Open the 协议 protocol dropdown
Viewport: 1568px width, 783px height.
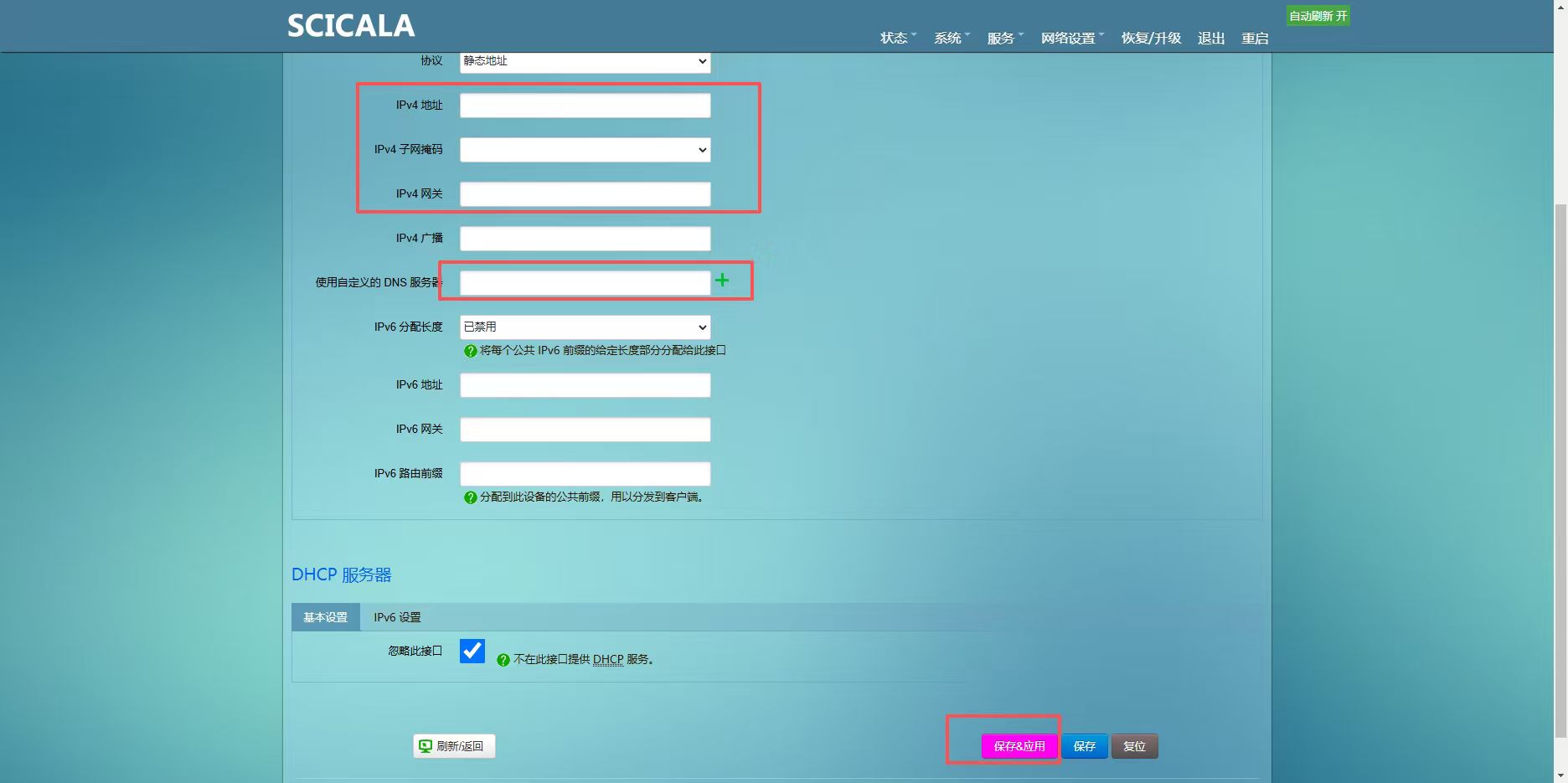(585, 61)
